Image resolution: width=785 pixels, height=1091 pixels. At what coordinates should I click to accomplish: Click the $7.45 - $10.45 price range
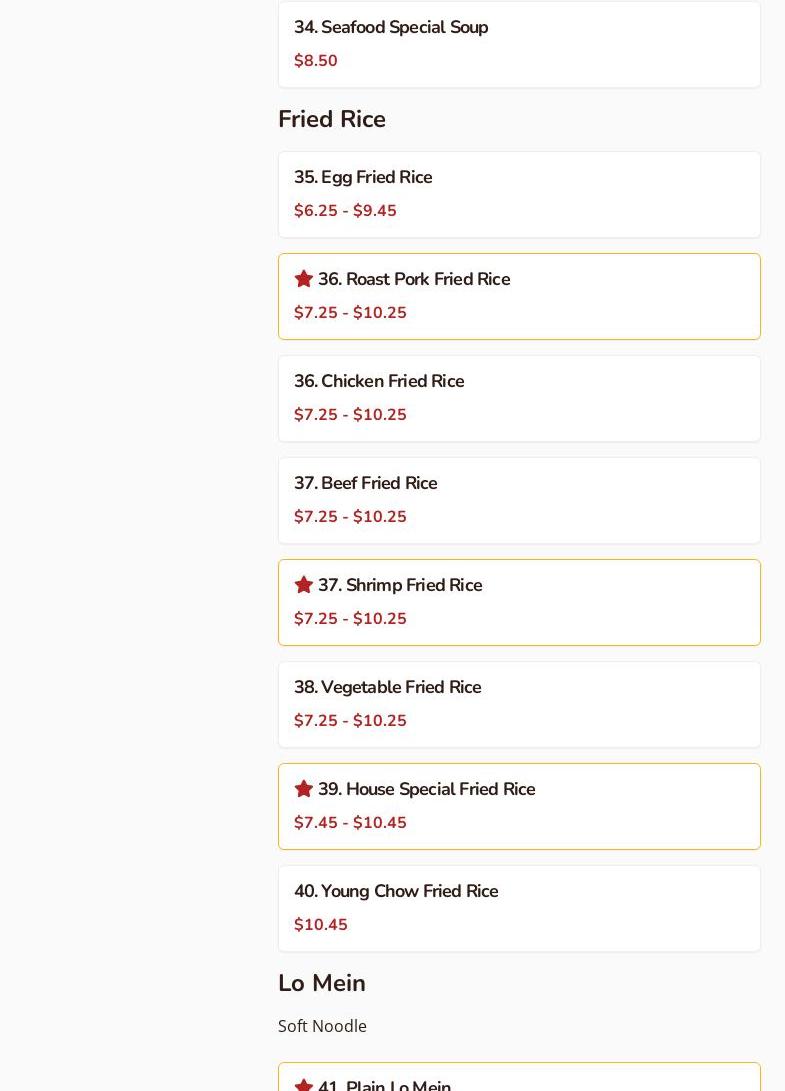[x=350, y=823]
